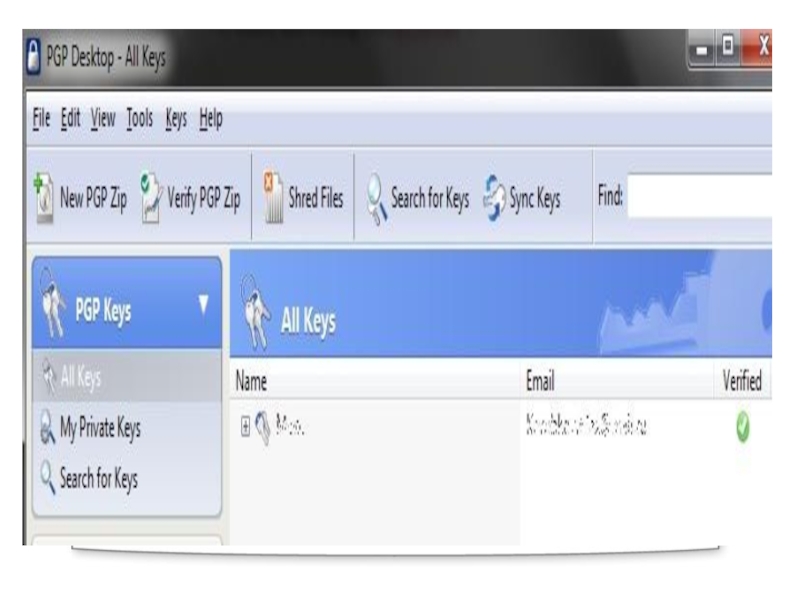Click the Verify PGP Zip icon

pyautogui.click(x=151, y=198)
